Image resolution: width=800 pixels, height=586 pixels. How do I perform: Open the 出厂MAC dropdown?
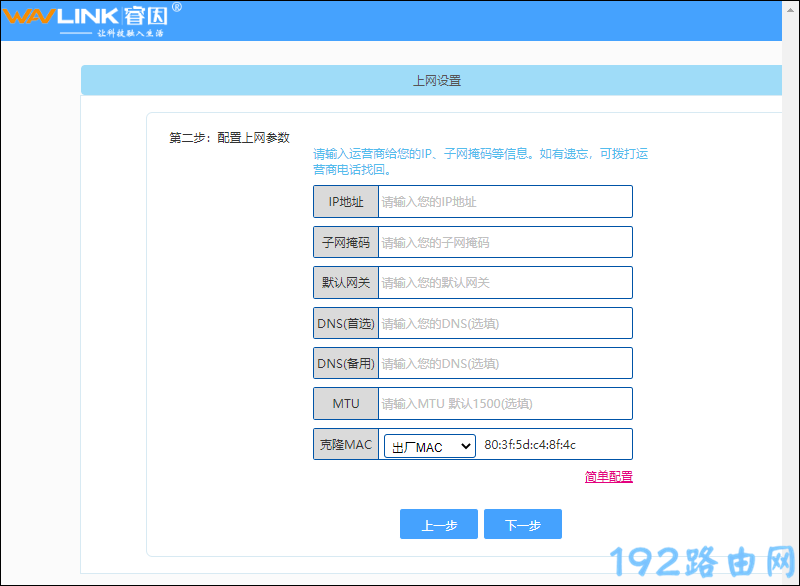click(429, 447)
